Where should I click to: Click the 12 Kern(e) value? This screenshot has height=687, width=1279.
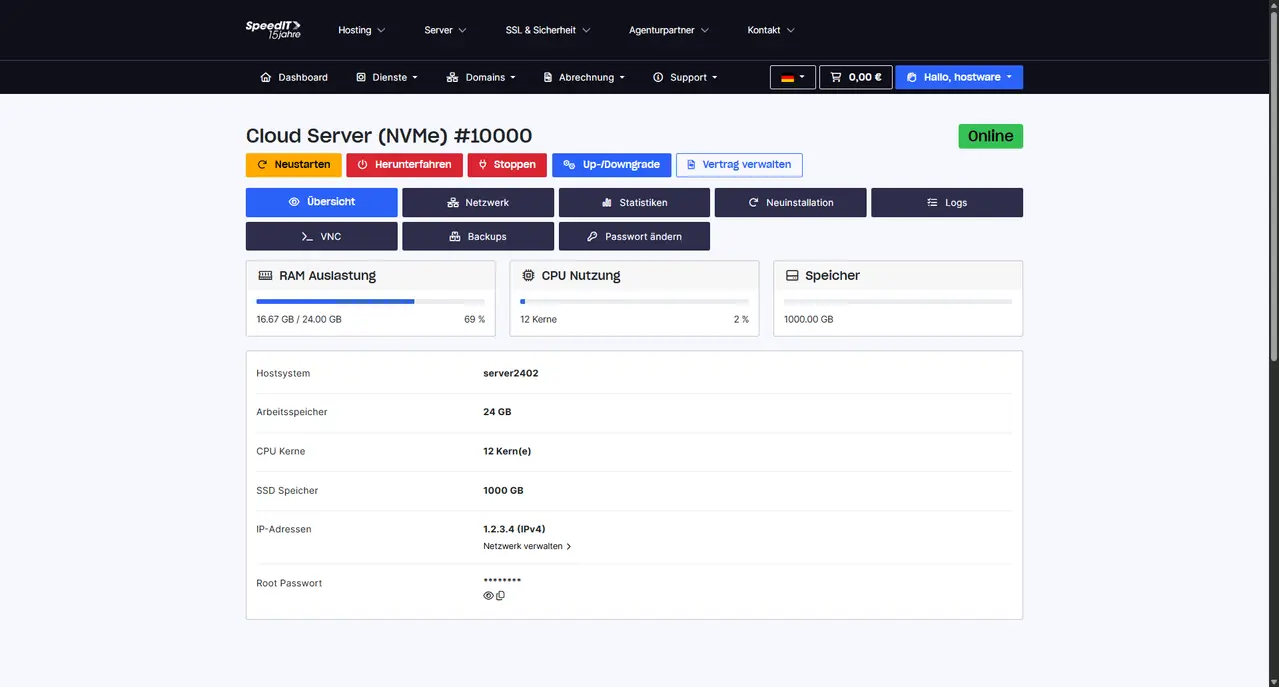[x=507, y=451]
